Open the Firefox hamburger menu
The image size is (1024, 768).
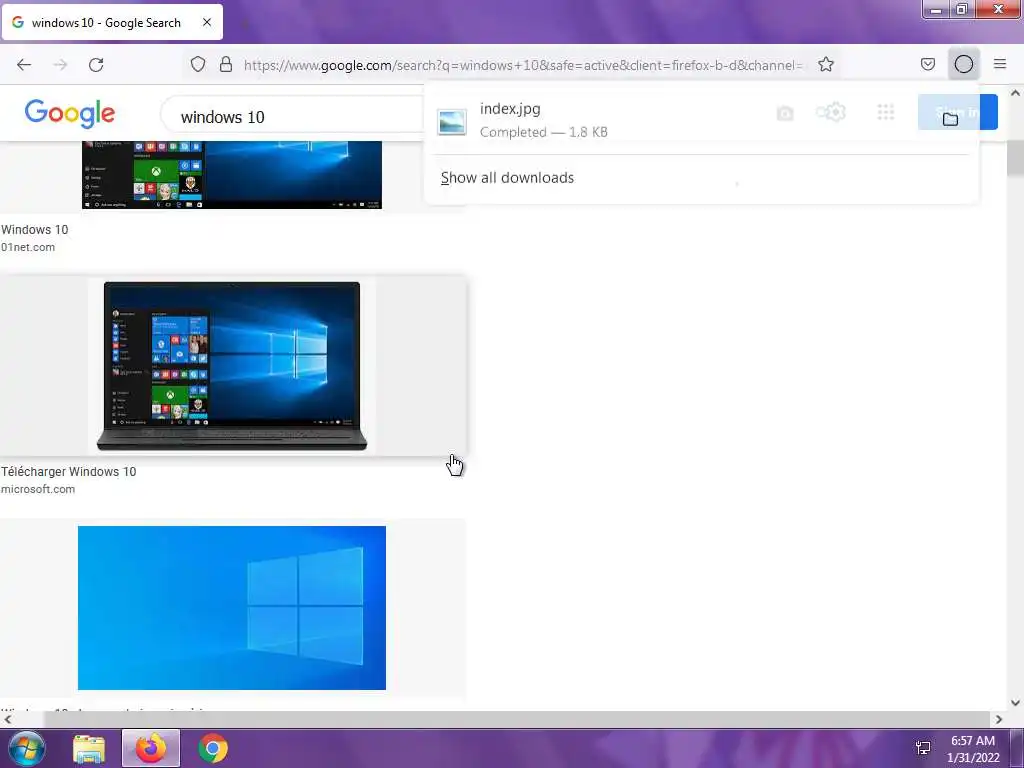coord(1000,64)
